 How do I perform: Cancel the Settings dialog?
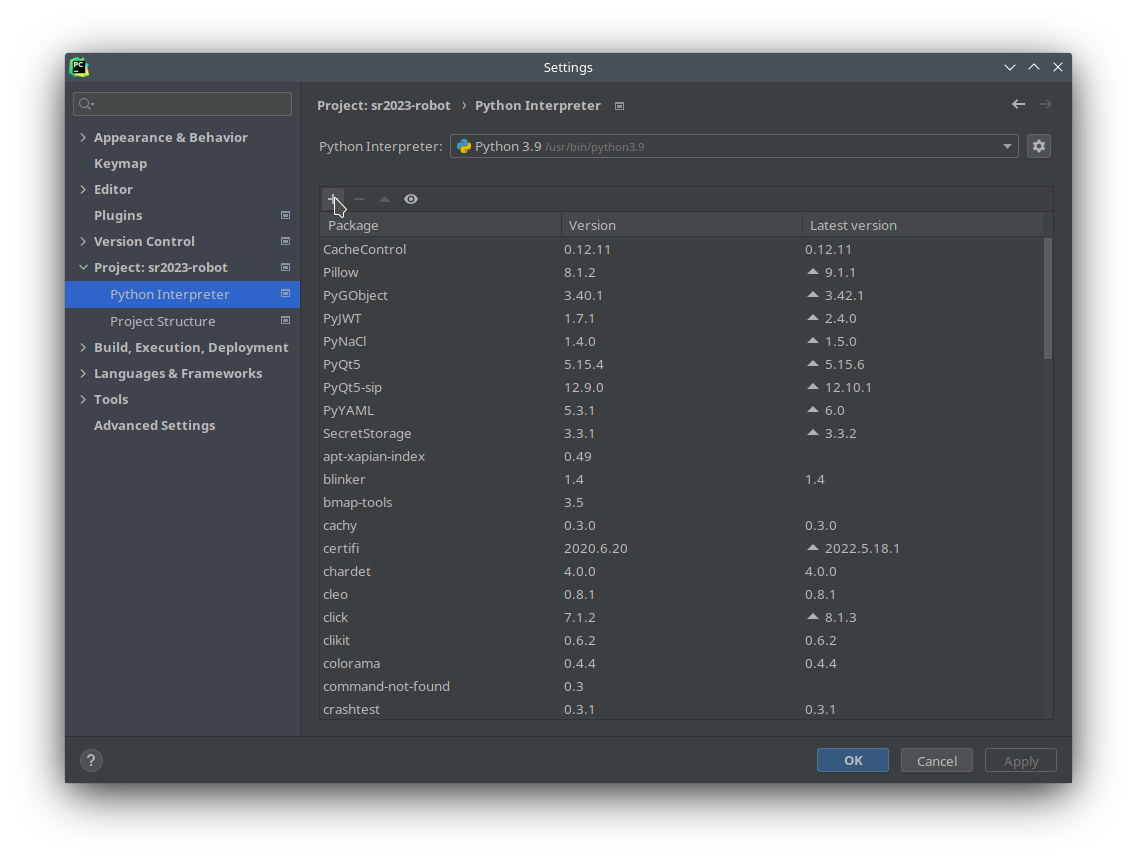(x=936, y=760)
